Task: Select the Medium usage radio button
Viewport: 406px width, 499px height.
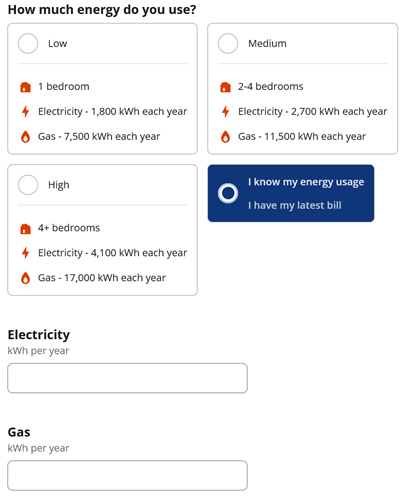Action: pyautogui.click(x=228, y=43)
